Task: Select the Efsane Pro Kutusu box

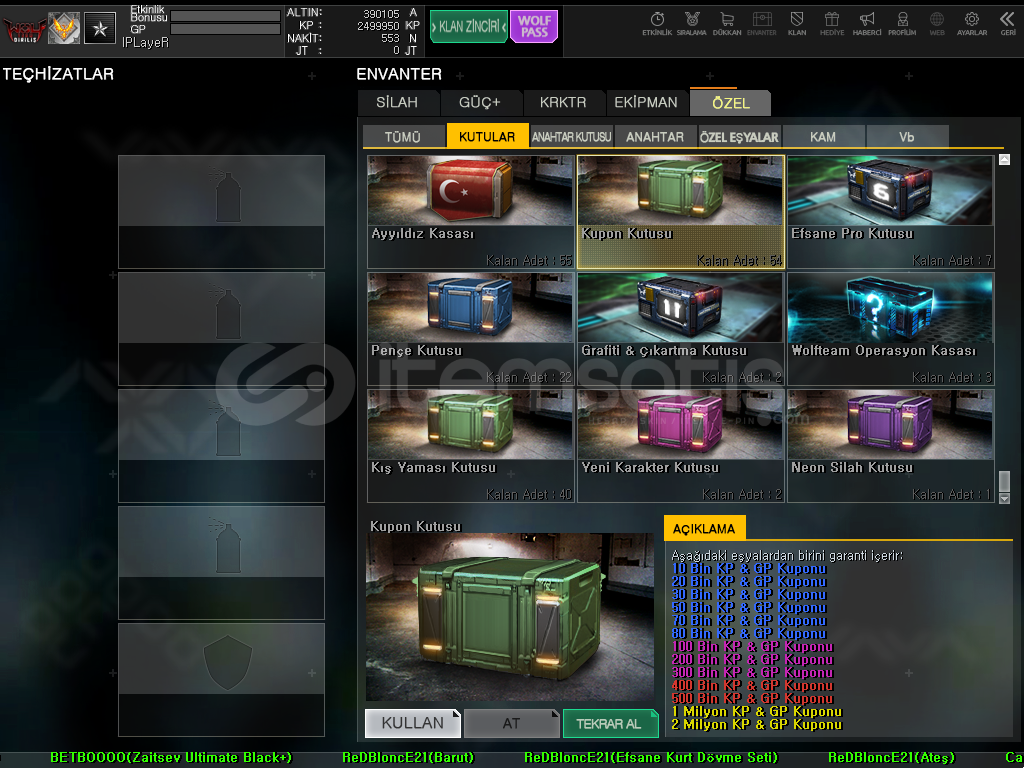Action: (x=890, y=211)
